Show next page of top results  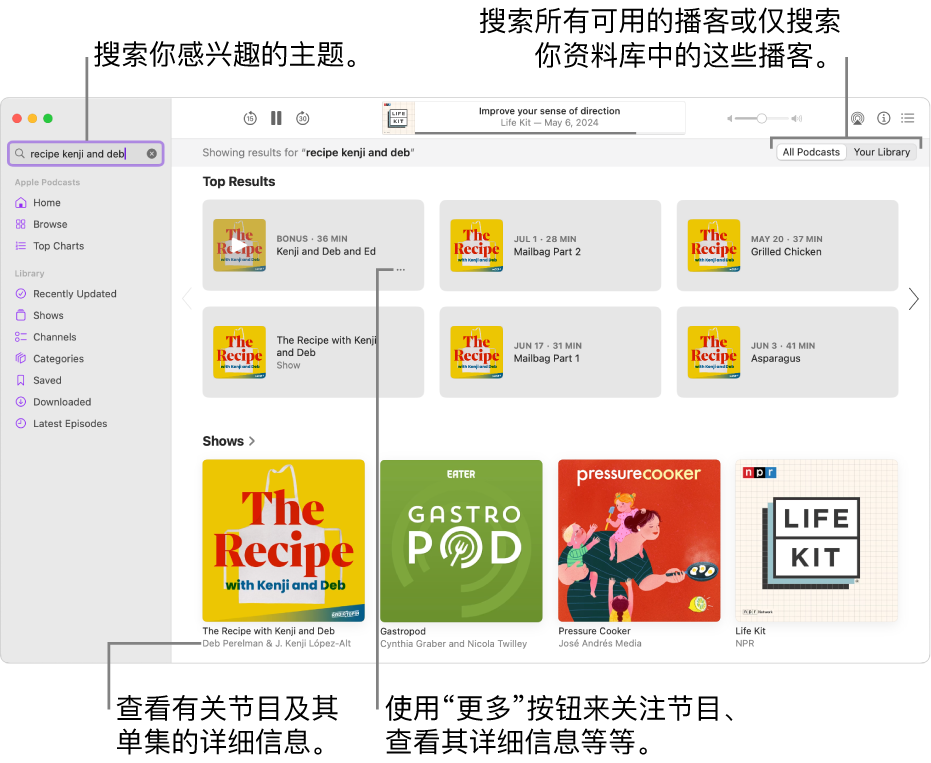coord(913,299)
